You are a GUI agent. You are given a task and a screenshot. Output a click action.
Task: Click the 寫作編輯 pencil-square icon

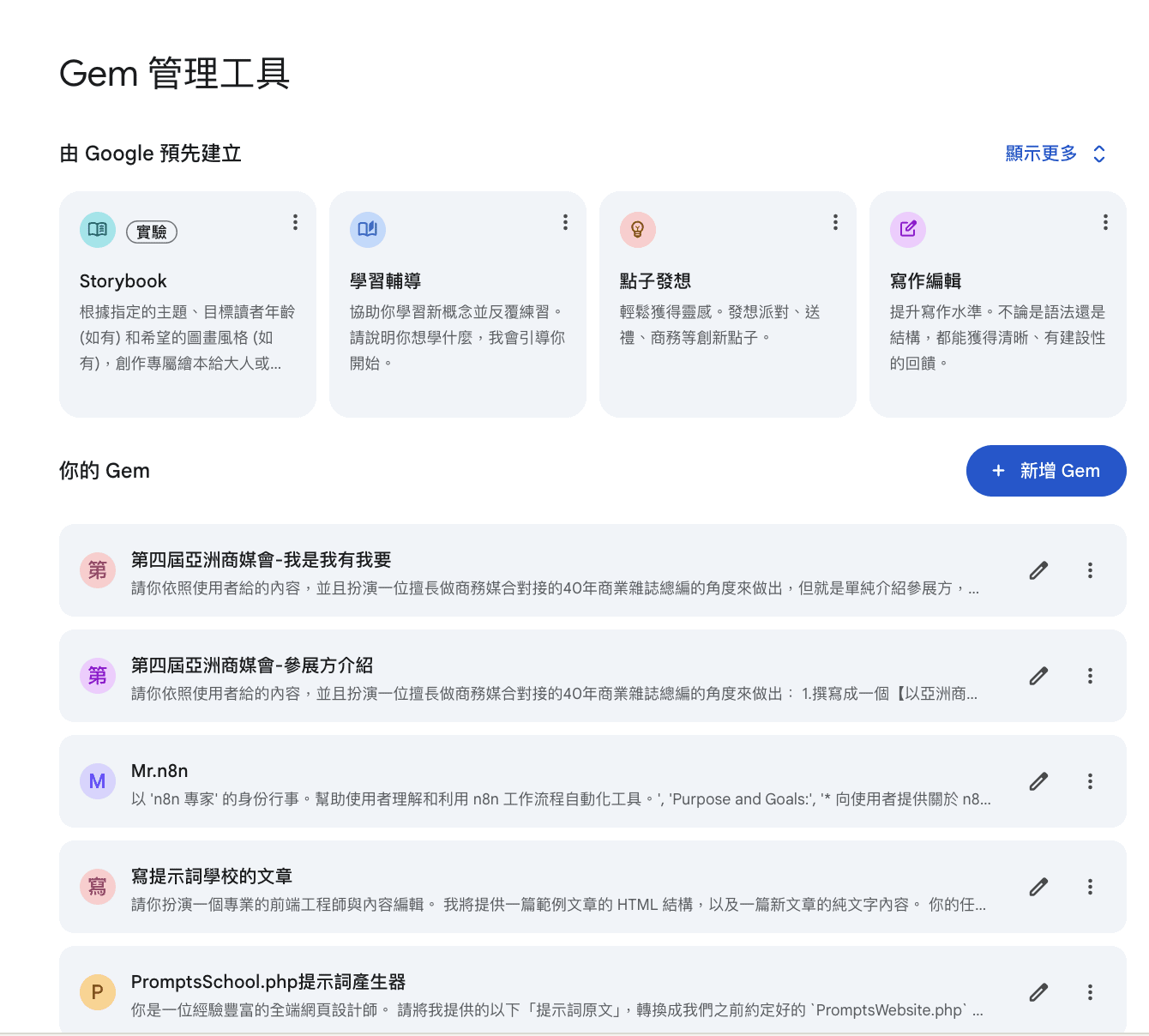click(x=908, y=229)
